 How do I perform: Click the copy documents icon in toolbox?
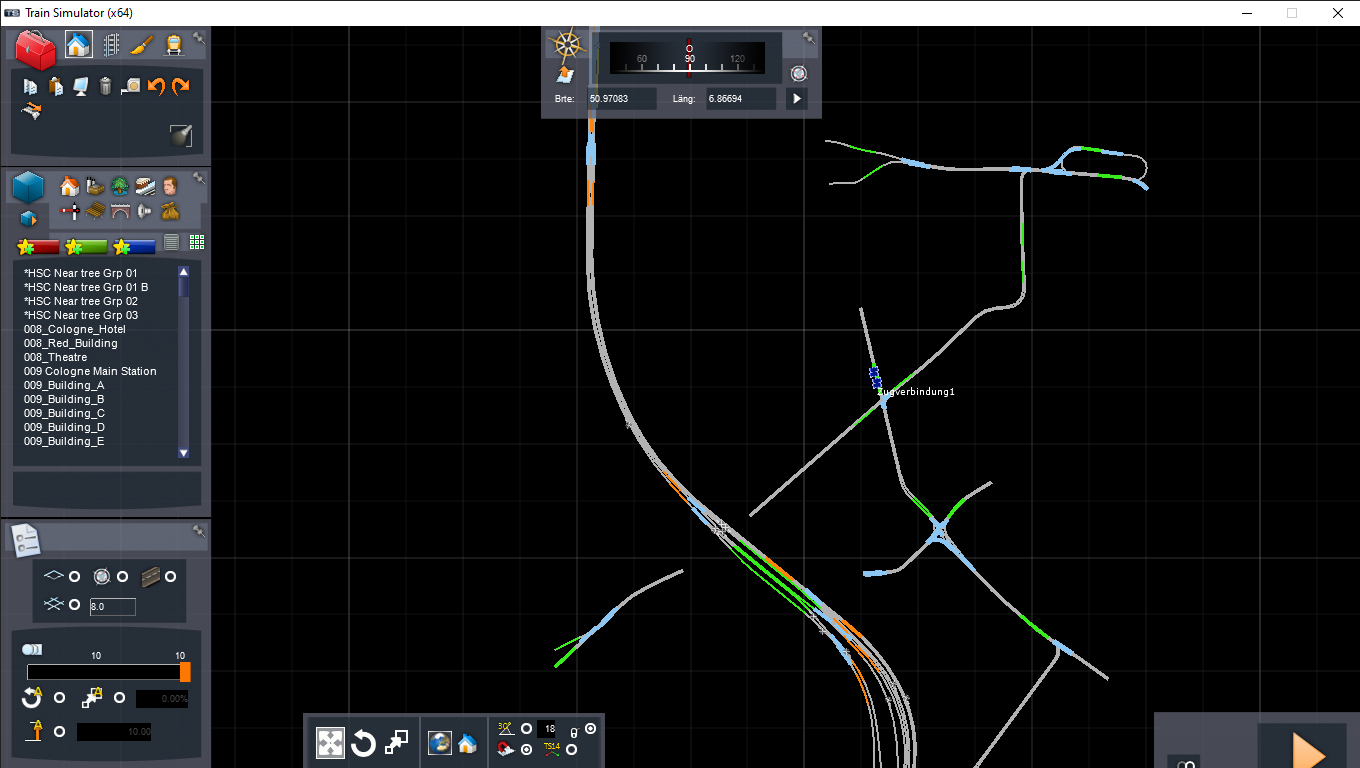pos(30,87)
